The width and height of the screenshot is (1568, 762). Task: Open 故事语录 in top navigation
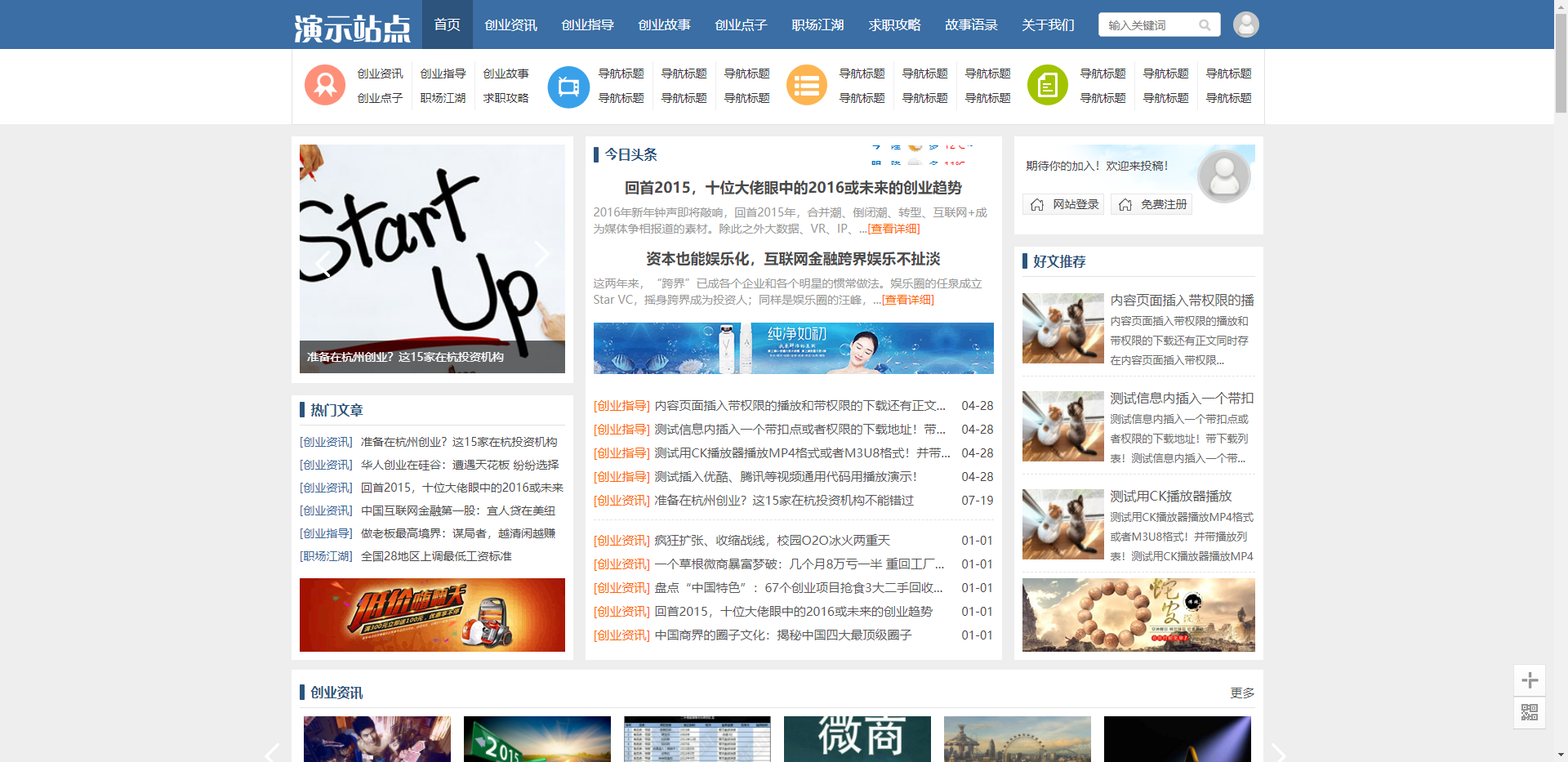coord(971,25)
